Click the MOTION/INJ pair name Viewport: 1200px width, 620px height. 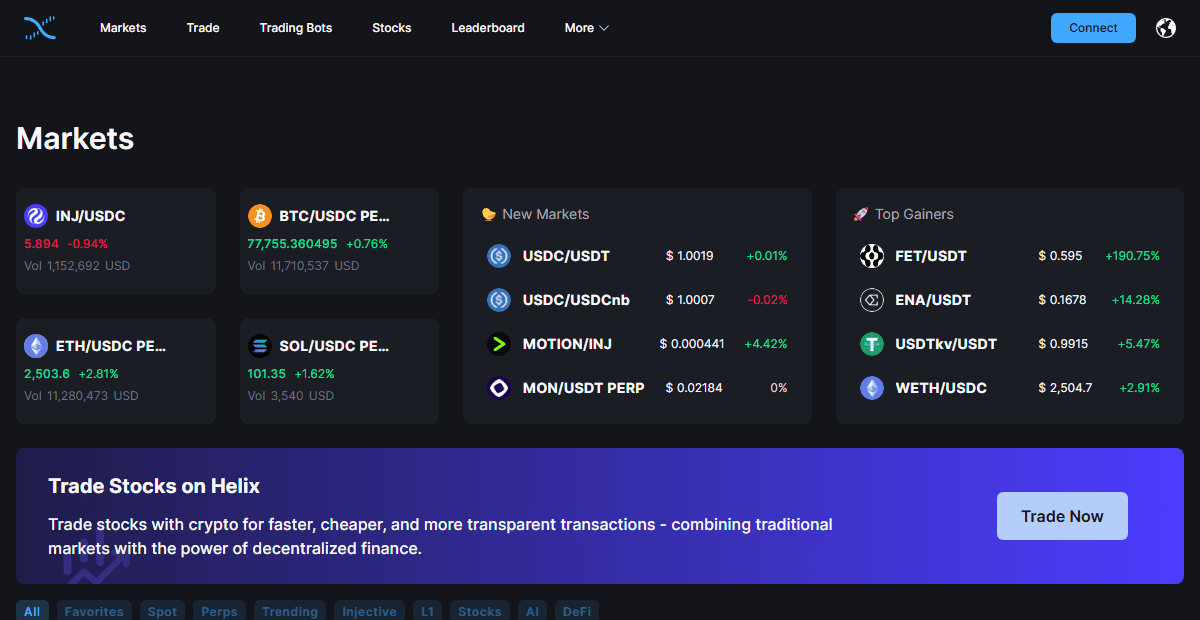point(567,344)
